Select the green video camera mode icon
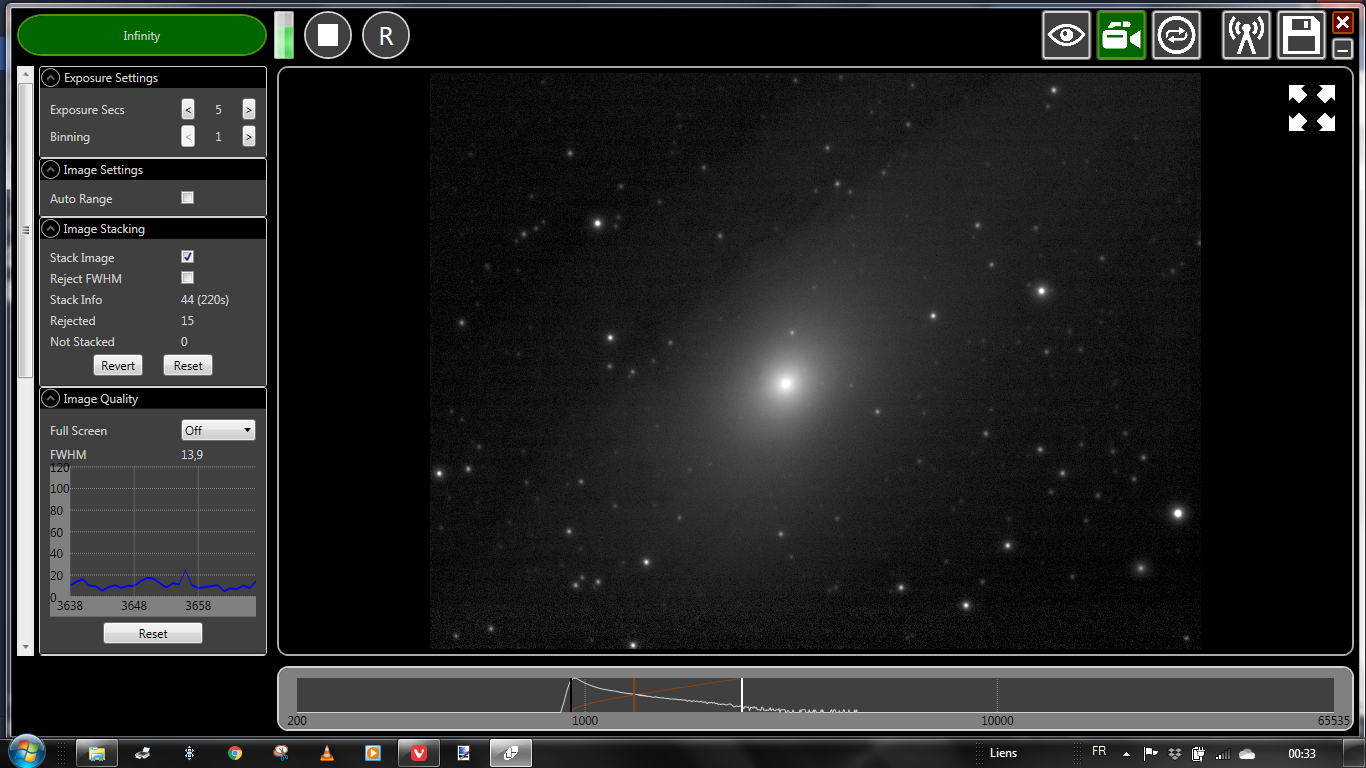Viewport: 1366px width, 768px height. [1121, 36]
